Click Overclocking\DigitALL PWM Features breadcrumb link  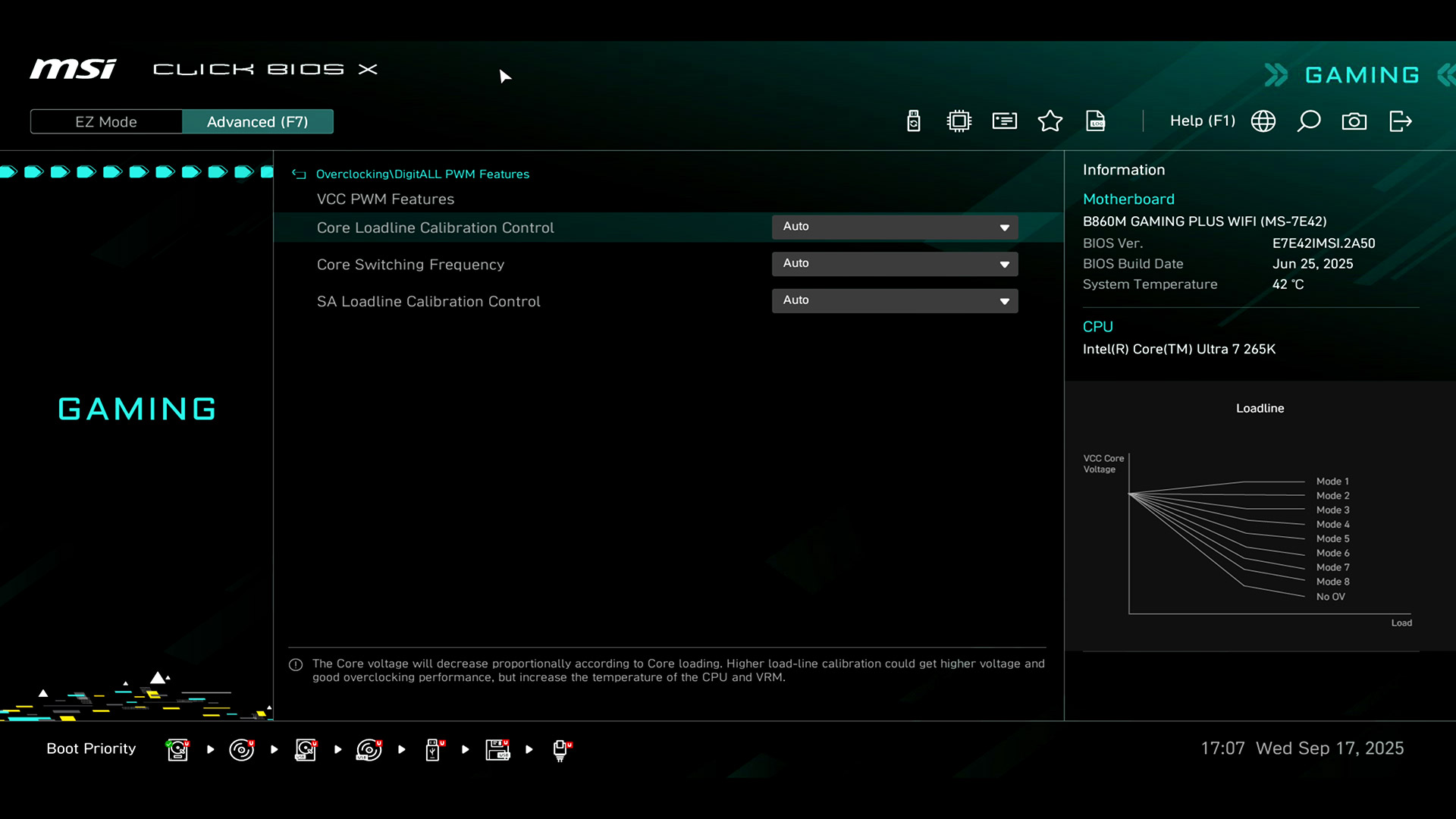[x=422, y=174]
